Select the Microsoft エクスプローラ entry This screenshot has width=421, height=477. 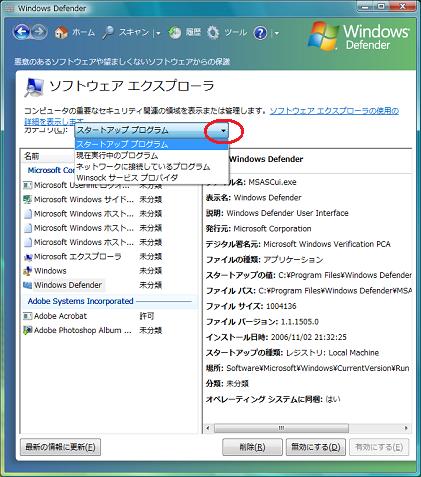point(77,257)
